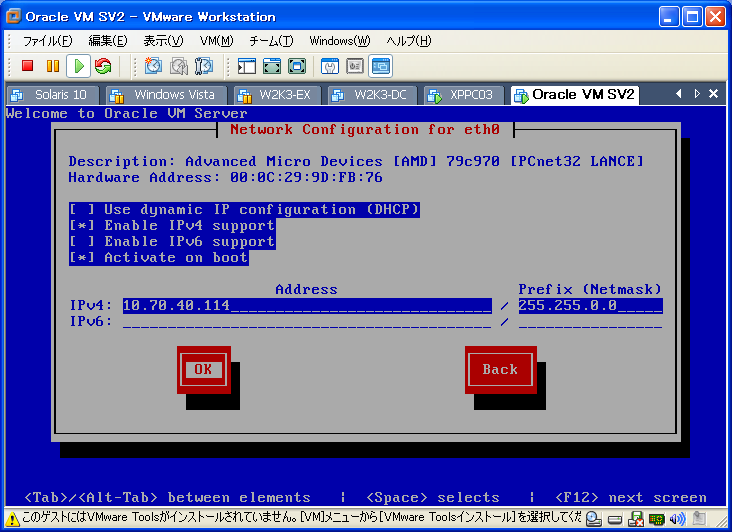Open the 編集(E) menu
The width and height of the screenshot is (732, 532).
click(x=108, y=41)
